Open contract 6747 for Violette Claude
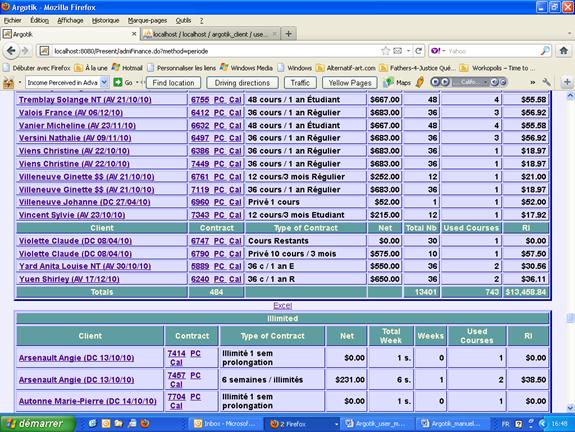The image size is (575, 432). tap(200, 241)
